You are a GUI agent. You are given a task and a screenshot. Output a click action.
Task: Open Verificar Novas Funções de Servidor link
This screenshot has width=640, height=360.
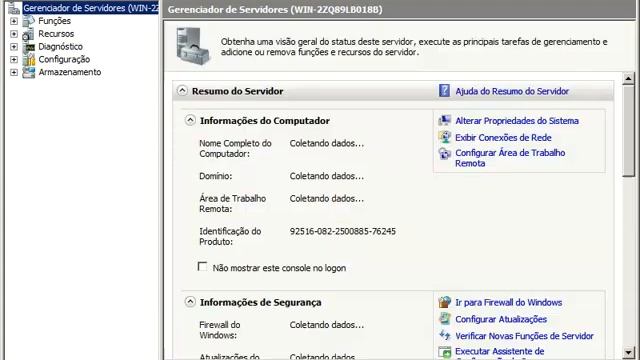click(x=524, y=336)
